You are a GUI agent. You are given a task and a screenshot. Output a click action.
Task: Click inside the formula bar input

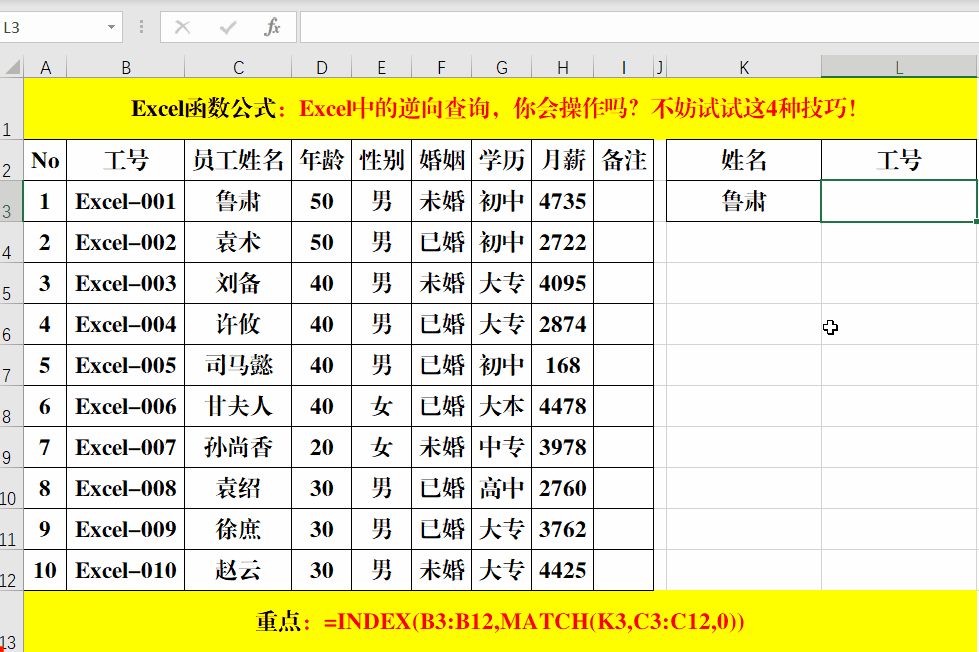639,27
